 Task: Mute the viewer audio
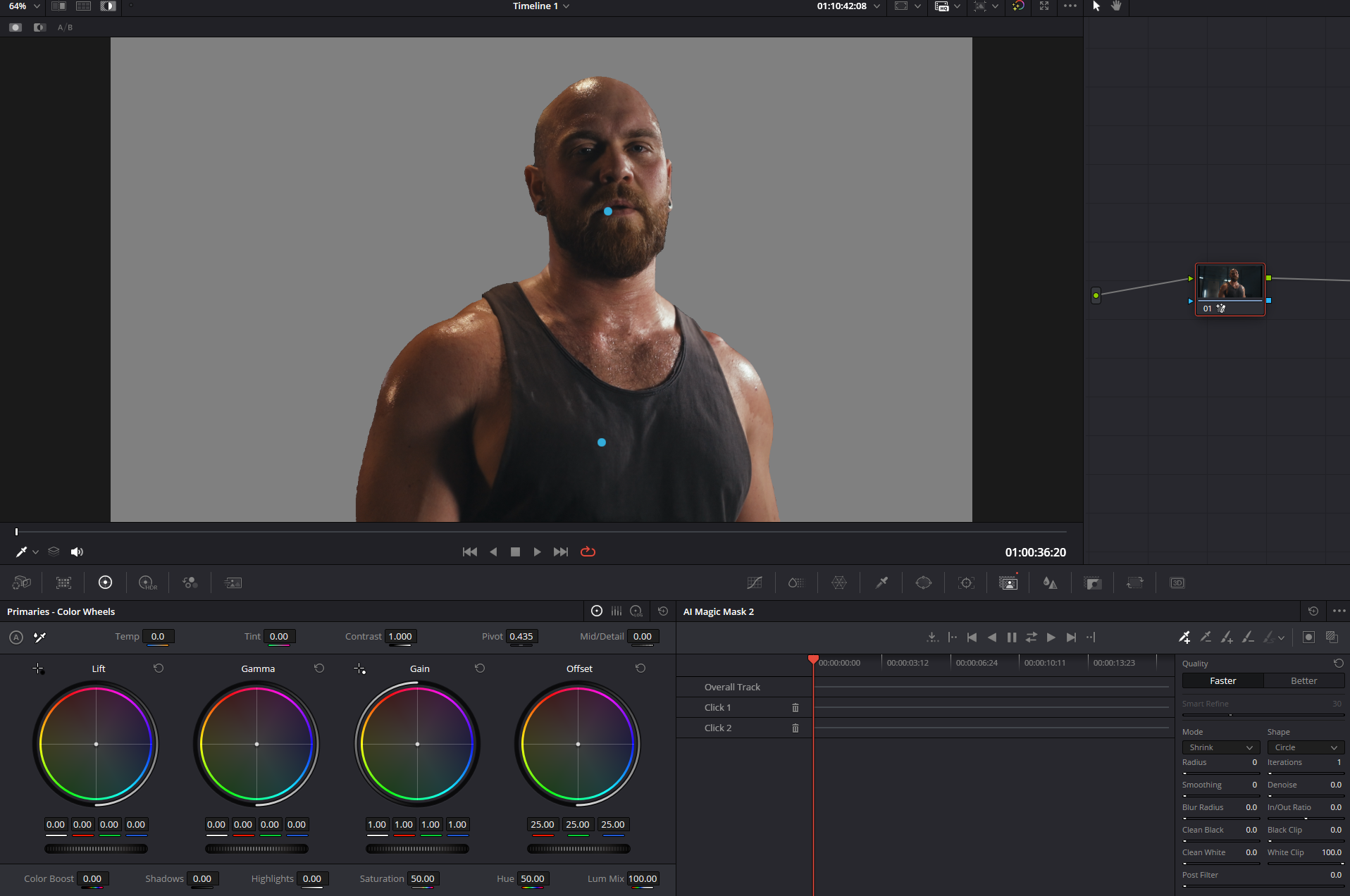(x=77, y=552)
